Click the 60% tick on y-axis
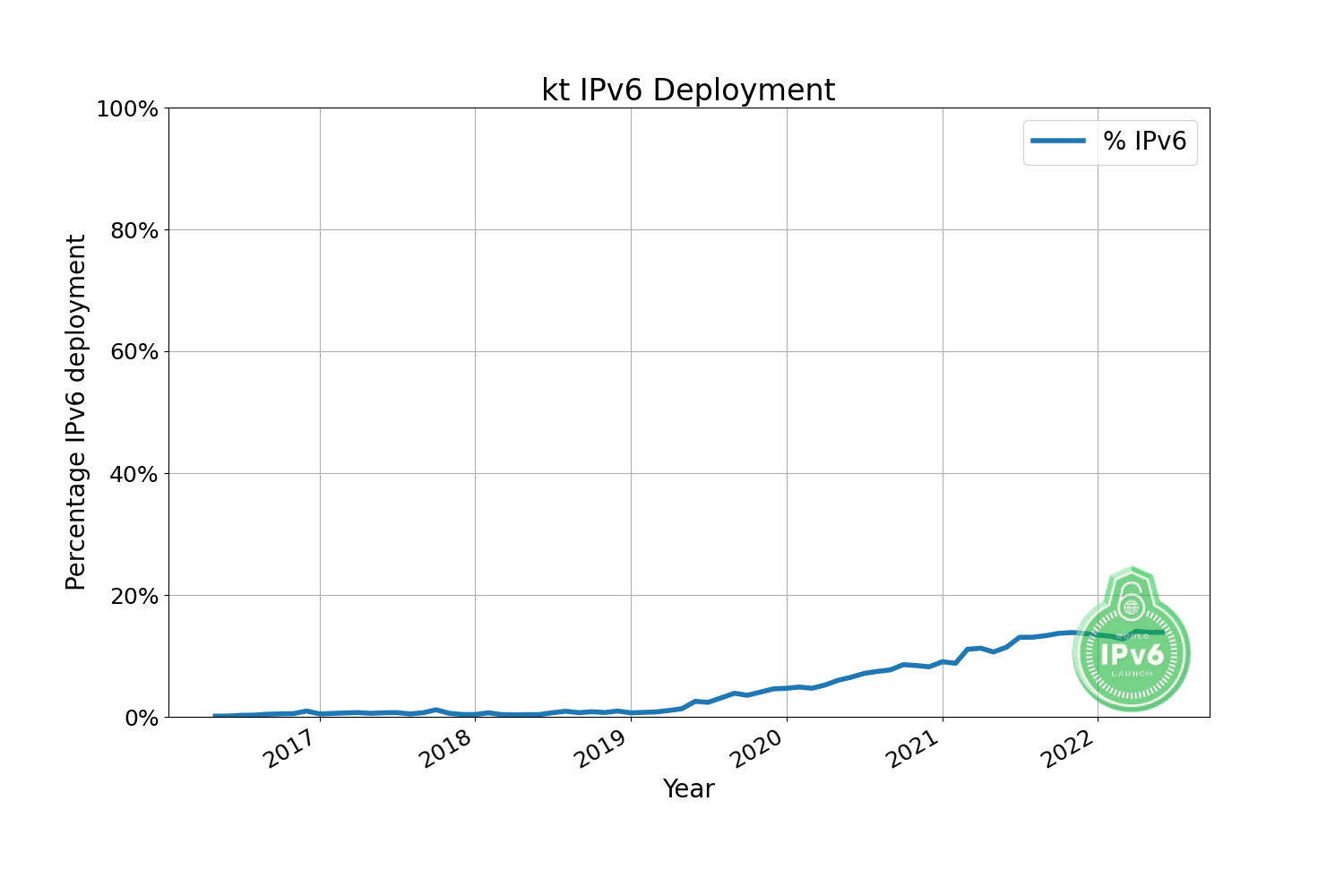1344x896 pixels. tap(133, 352)
